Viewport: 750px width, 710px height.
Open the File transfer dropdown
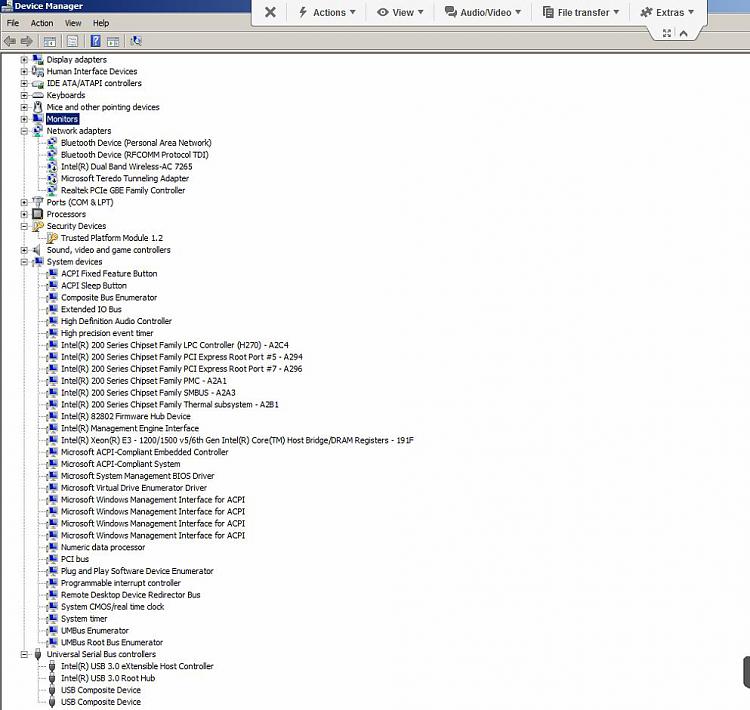point(581,12)
